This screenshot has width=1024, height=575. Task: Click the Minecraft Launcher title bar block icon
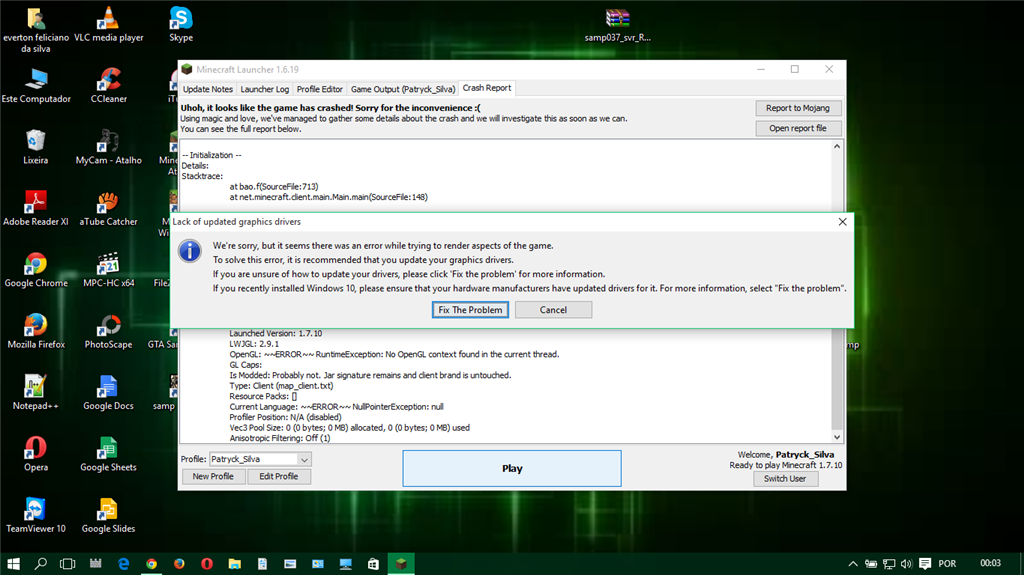click(187, 69)
